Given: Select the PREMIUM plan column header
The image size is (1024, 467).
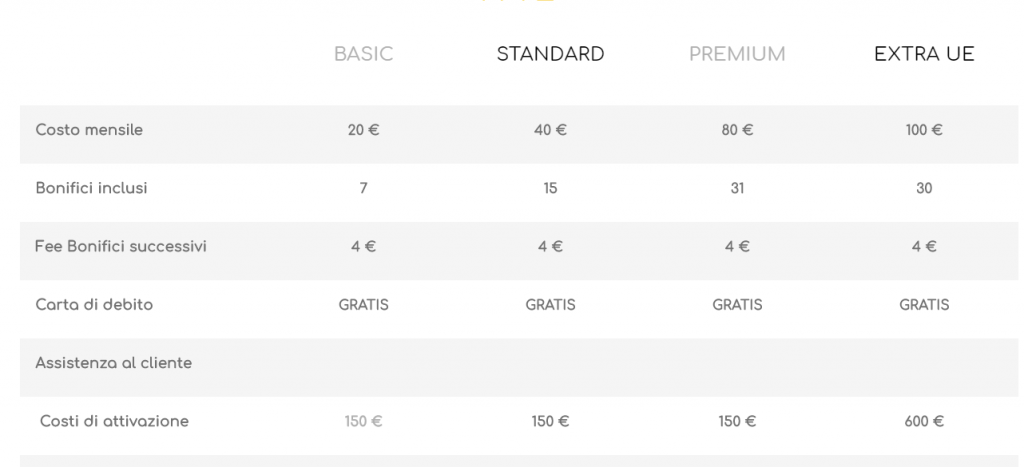Looking at the screenshot, I should [737, 54].
